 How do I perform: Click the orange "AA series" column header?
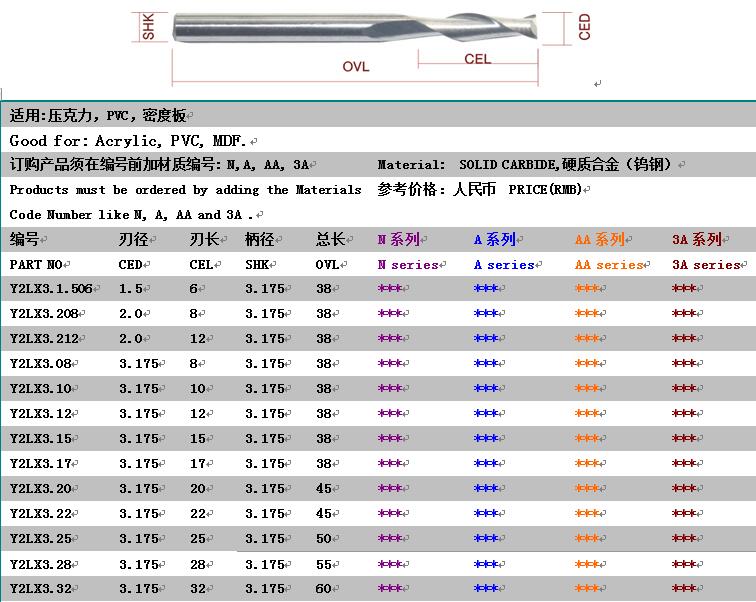pos(610,265)
